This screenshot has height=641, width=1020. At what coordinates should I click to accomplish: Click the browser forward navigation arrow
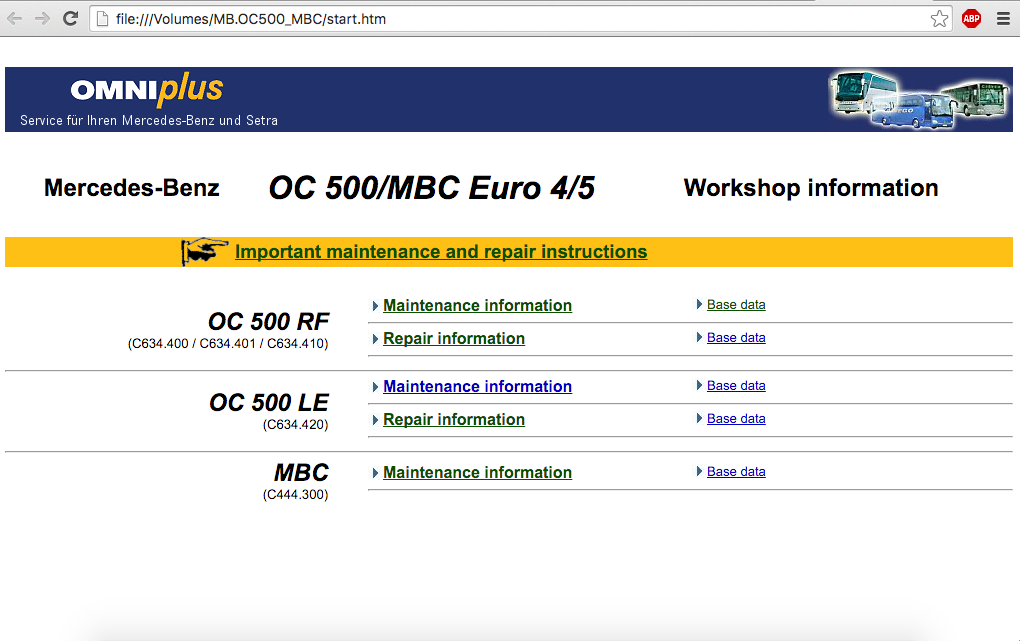click(40, 17)
